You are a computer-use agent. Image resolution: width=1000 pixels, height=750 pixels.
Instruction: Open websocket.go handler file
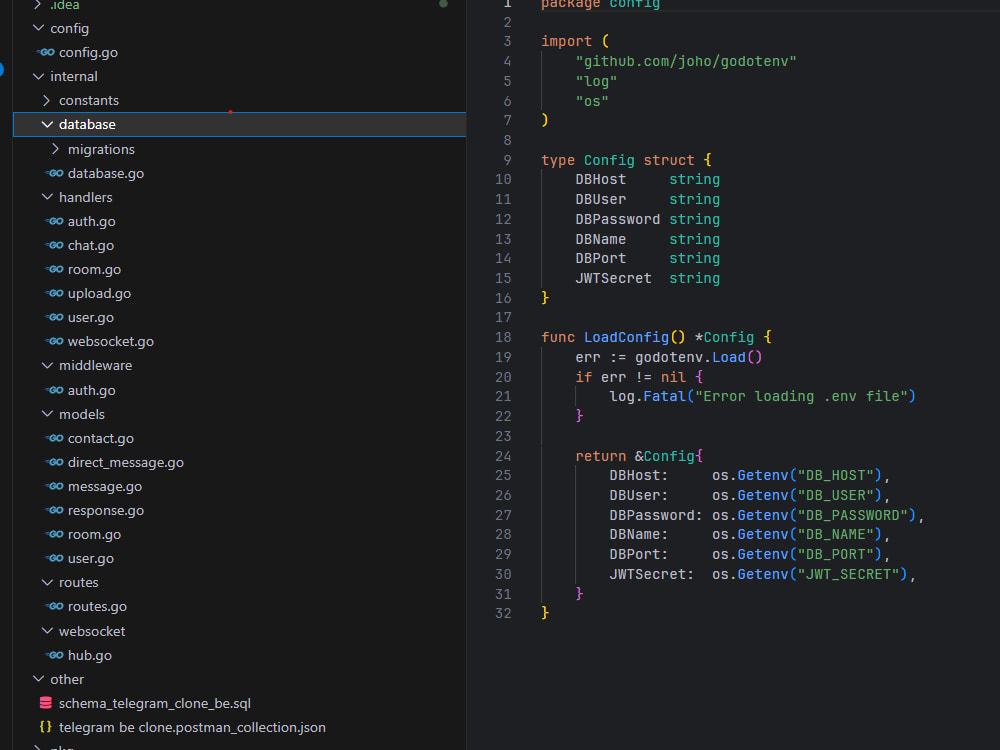click(x=110, y=342)
